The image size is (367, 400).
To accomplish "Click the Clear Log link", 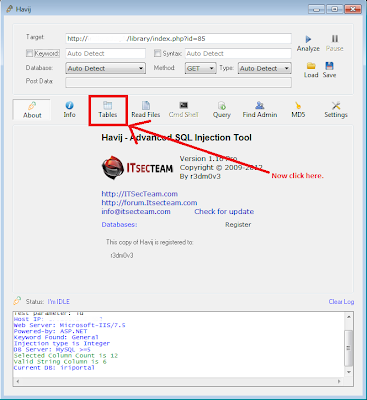I will coord(341,301).
